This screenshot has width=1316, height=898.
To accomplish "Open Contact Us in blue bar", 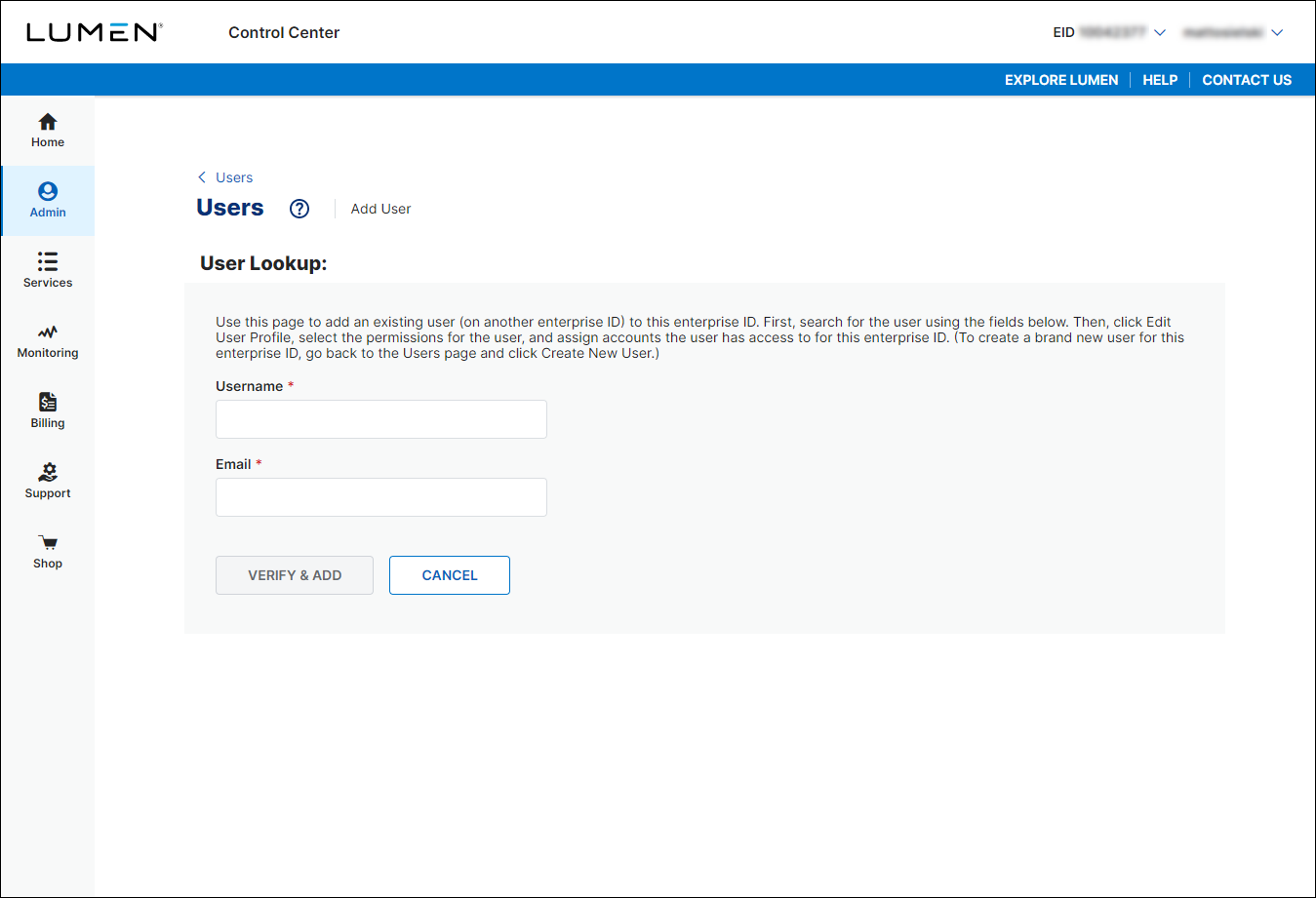I will coord(1247,80).
